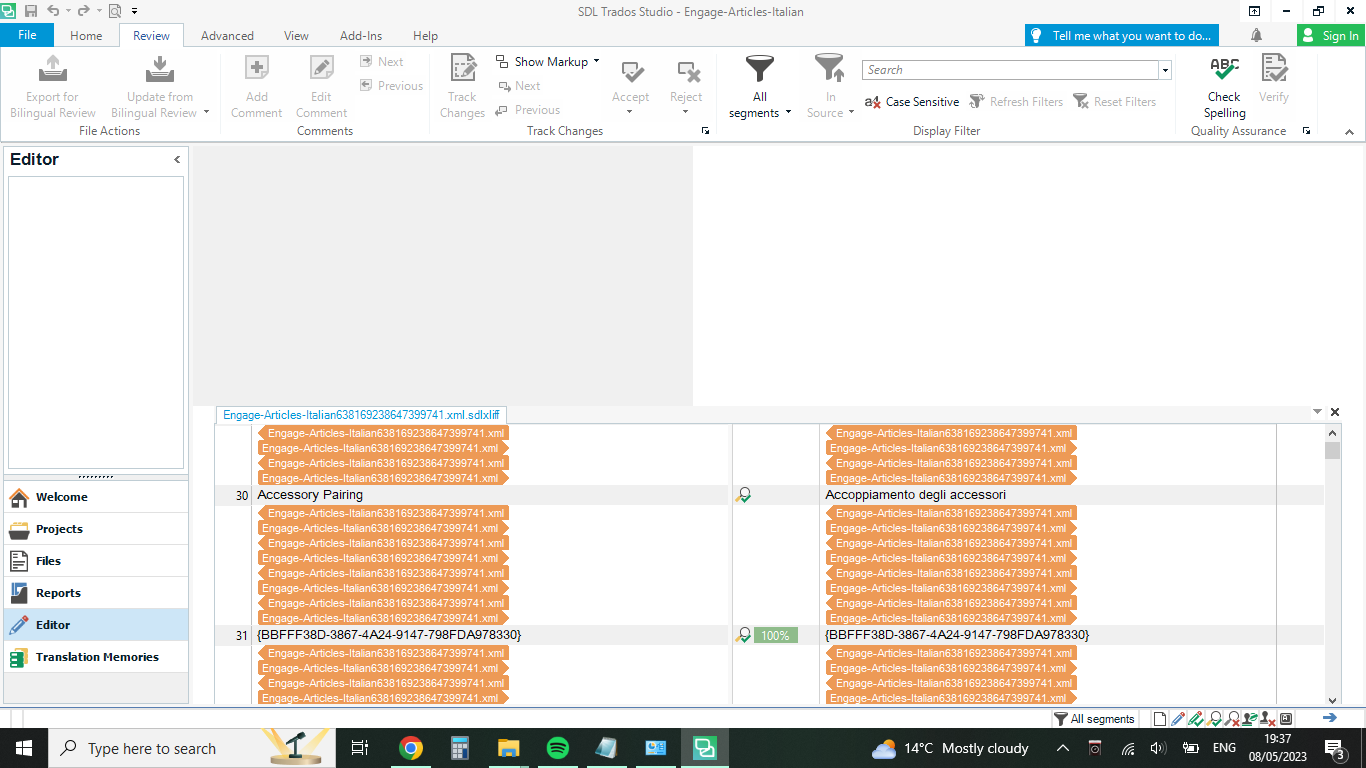Expand the Search box history dropdown

(1165, 70)
